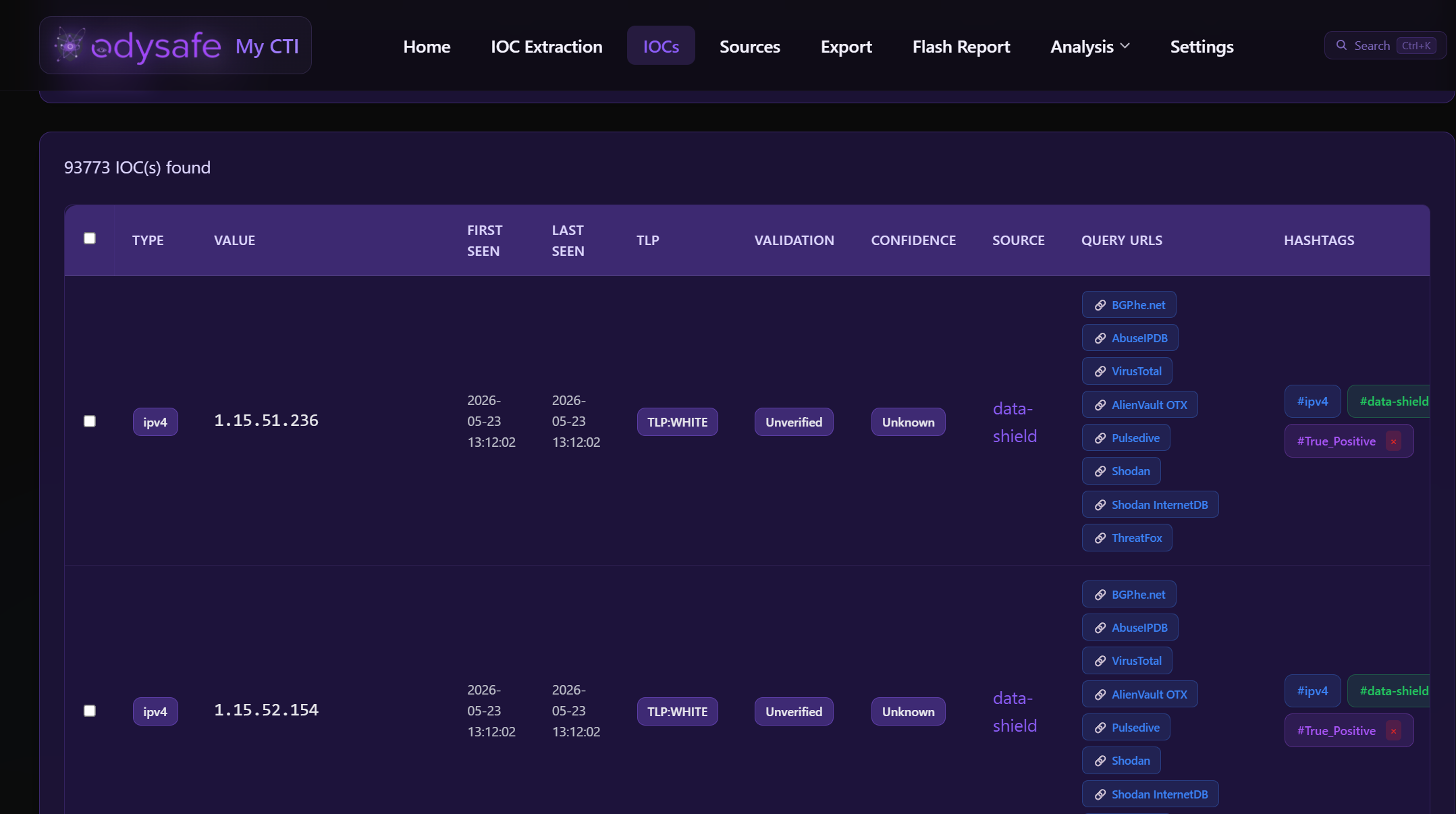Expand the Analysis dropdown menu
The height and width of the screenshot is (814, 1456).
click(x=1090, y=47)
